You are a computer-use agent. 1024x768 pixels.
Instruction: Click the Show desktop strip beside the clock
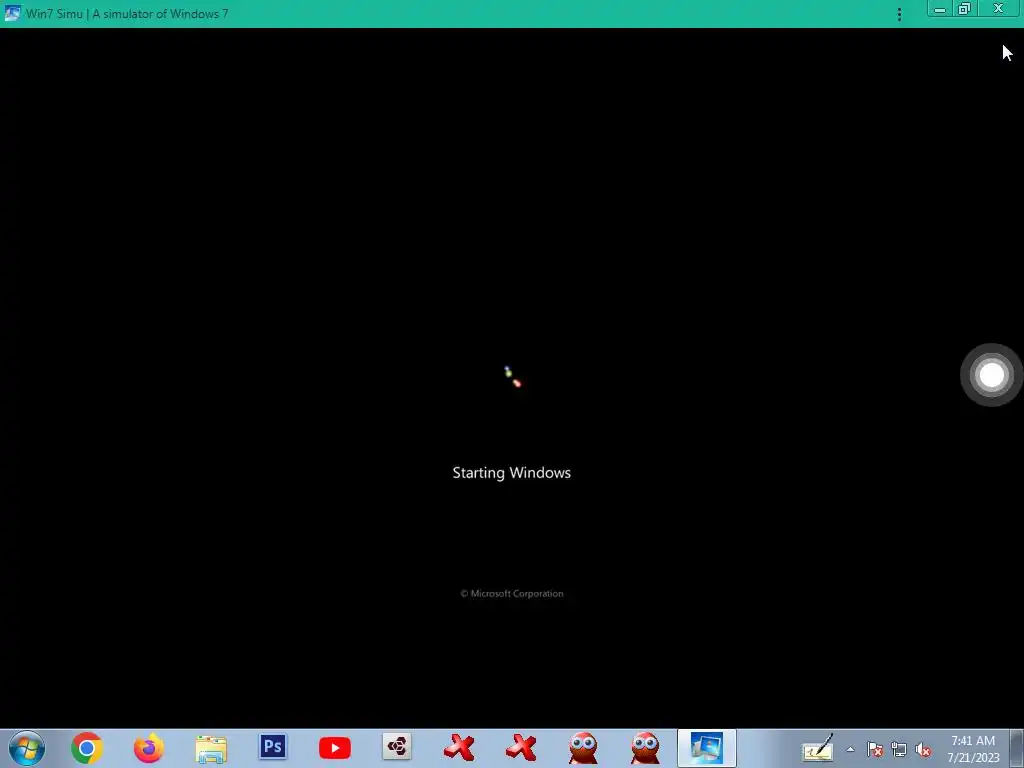(x=1017, y=748)
